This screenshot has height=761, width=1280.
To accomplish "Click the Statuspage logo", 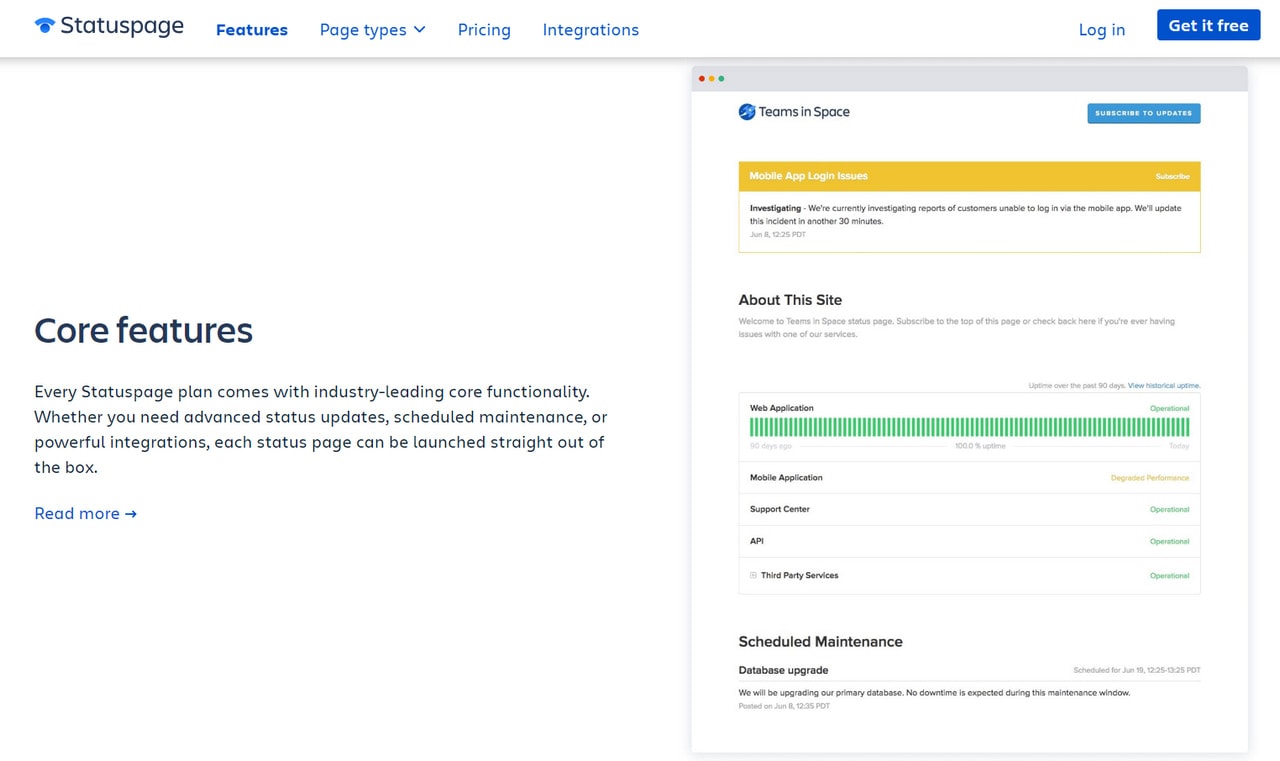I will click(x=109, y=26).
